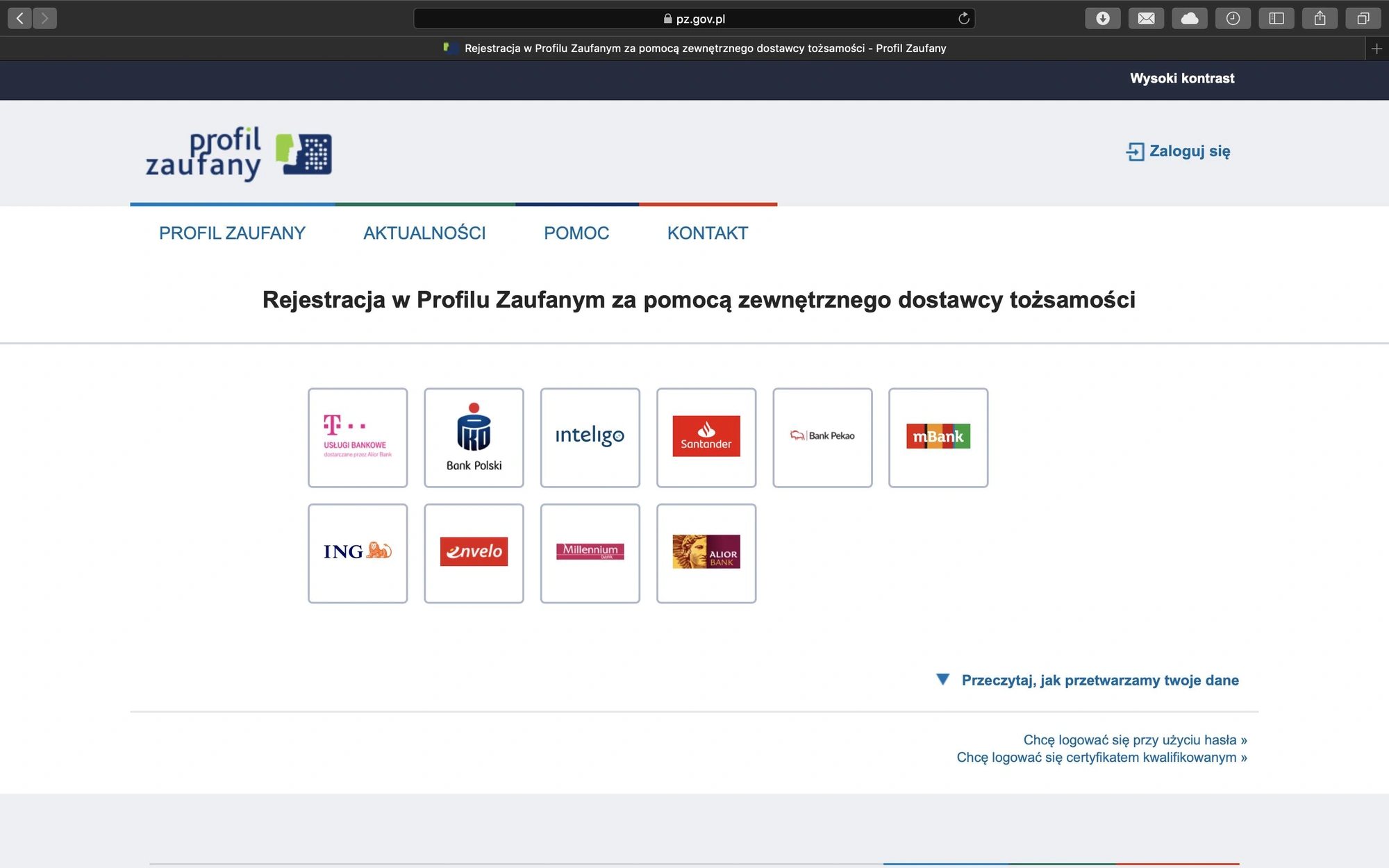
Task: Reload the page with the refresh icon
Action: 964,19
